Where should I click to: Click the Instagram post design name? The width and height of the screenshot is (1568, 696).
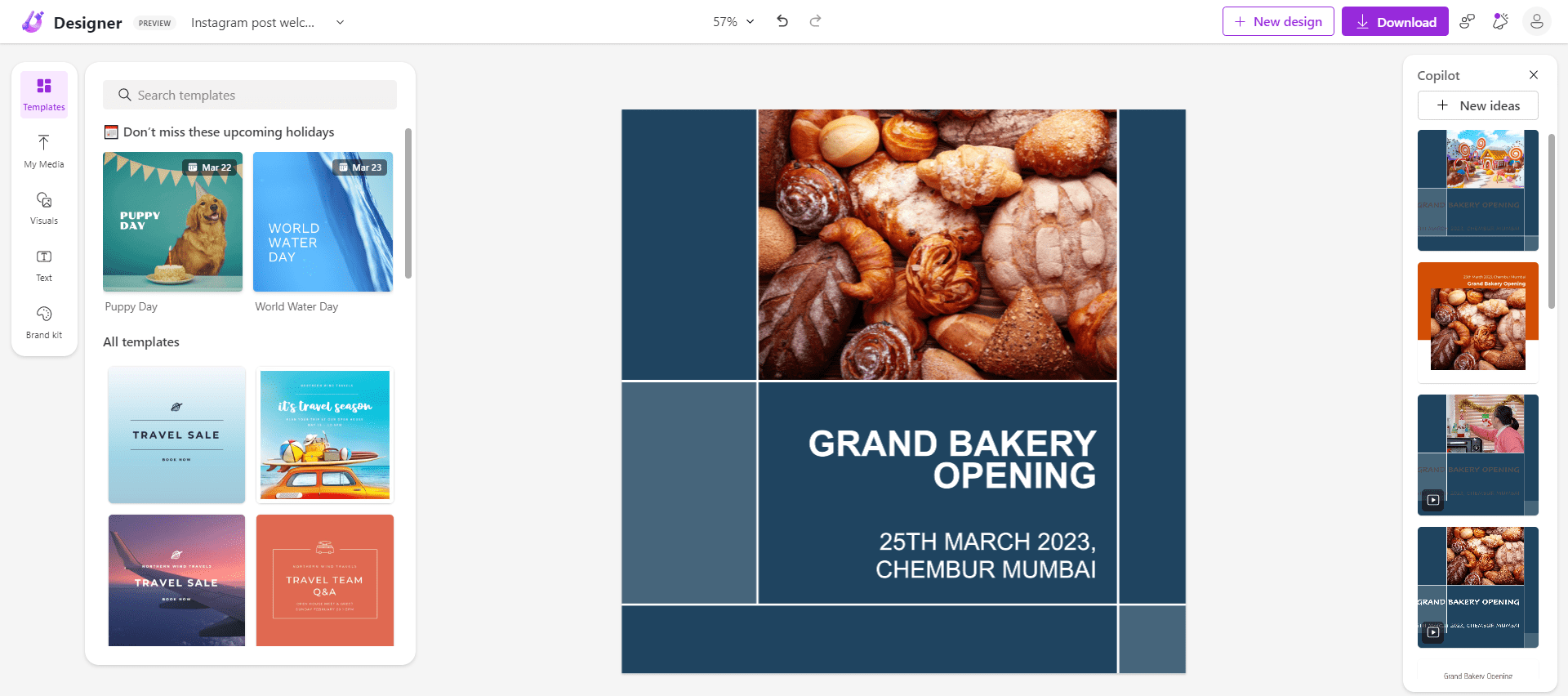252,23
